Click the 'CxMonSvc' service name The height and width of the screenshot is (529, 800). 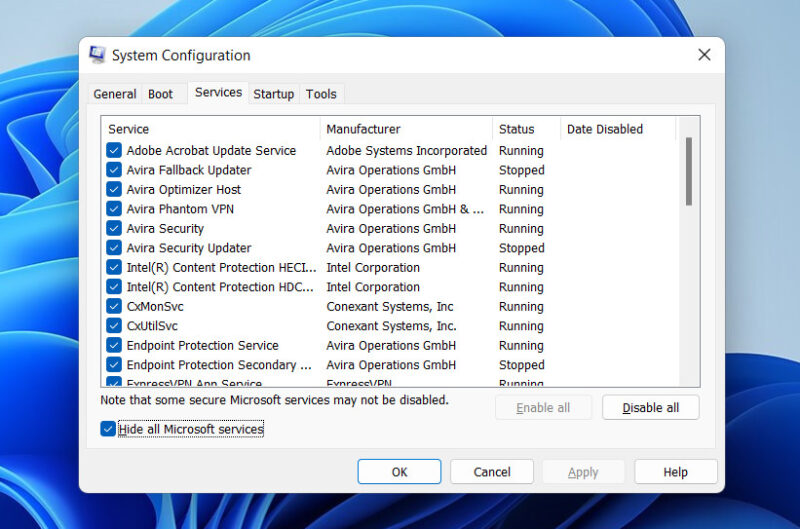155,306
